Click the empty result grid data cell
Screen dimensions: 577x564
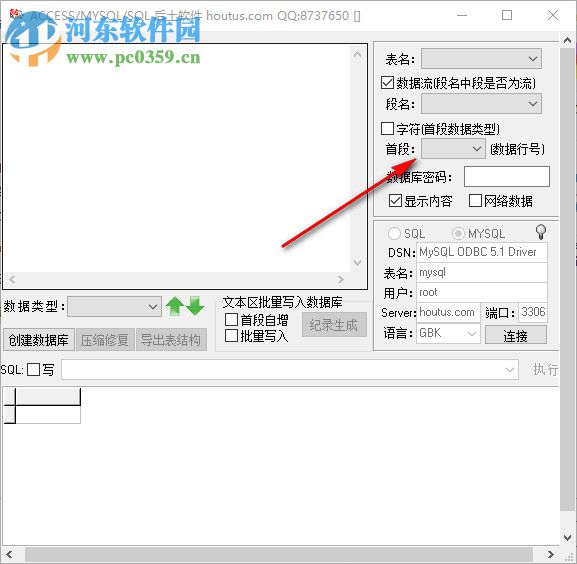pos(48,414)
